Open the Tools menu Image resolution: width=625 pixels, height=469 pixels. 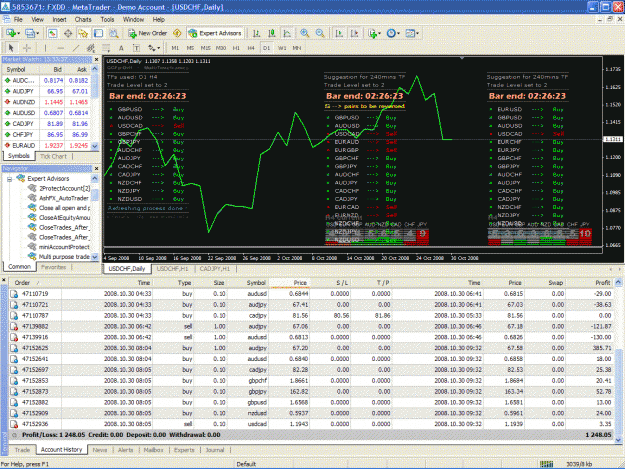(x=107, y=20)
